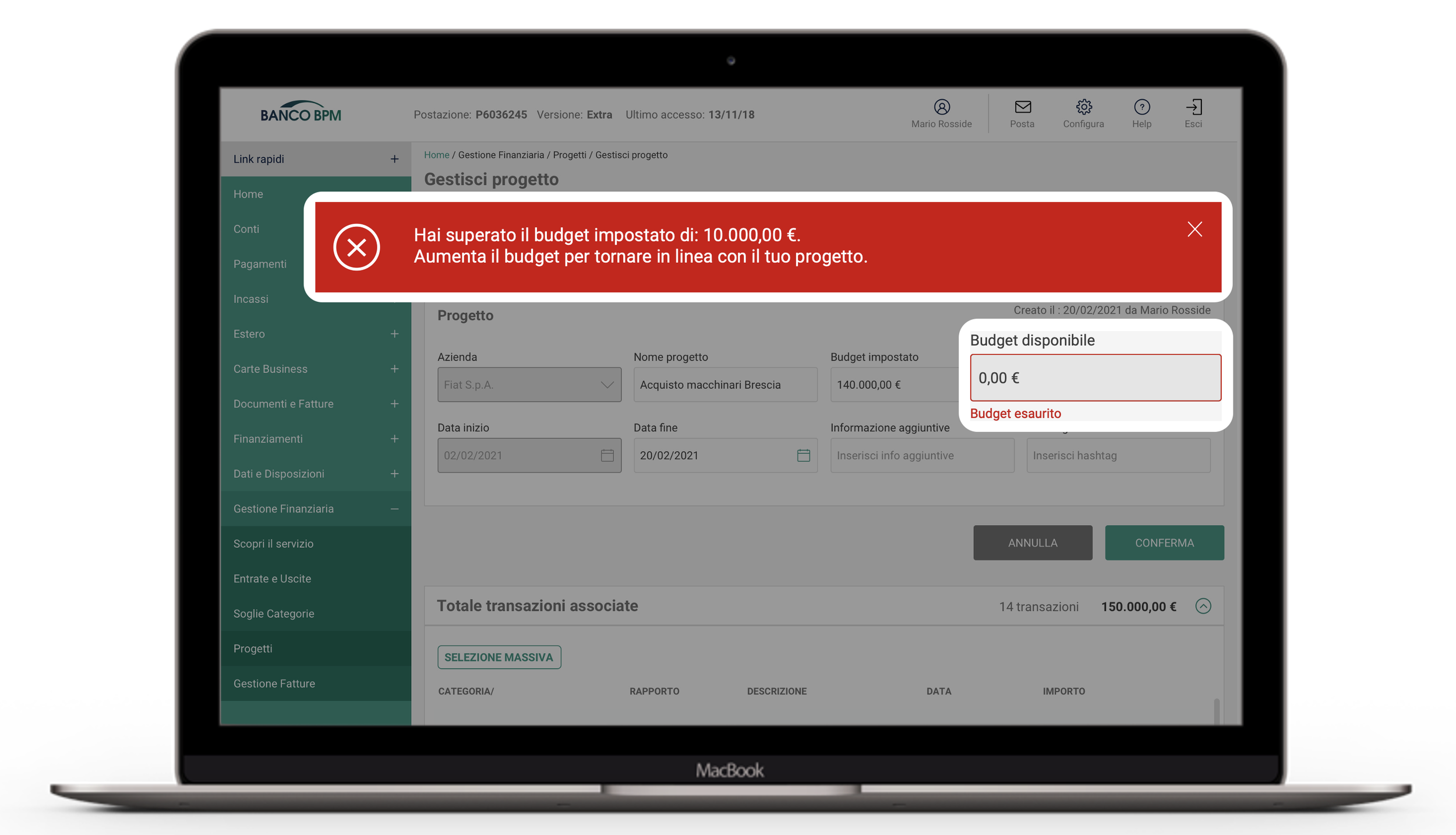Dismiss the red budget error banner
The width and height of the screenshot is (1456, 835).
[1195, 230]
